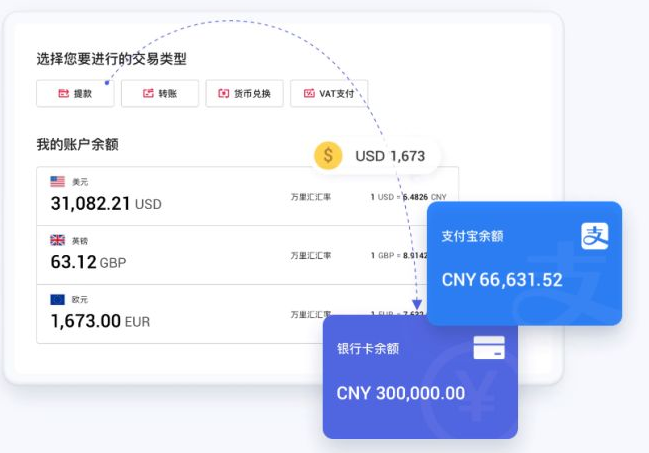Click the gold dollar coin icon
Viewport: 649px width, 453px height.
click(x=328, y=156)
